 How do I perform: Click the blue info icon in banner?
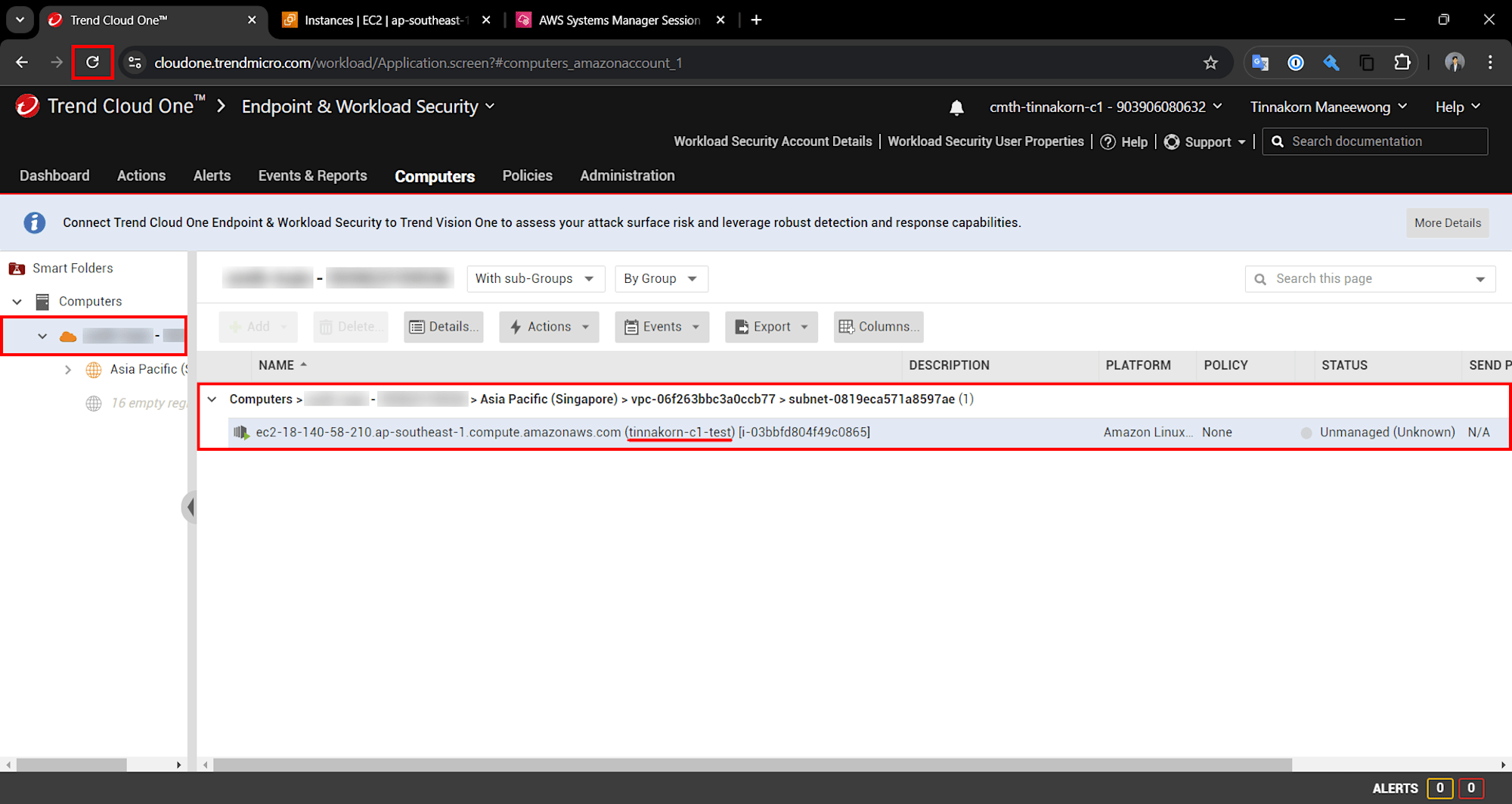pyautogui.click(x=34, y=222)
